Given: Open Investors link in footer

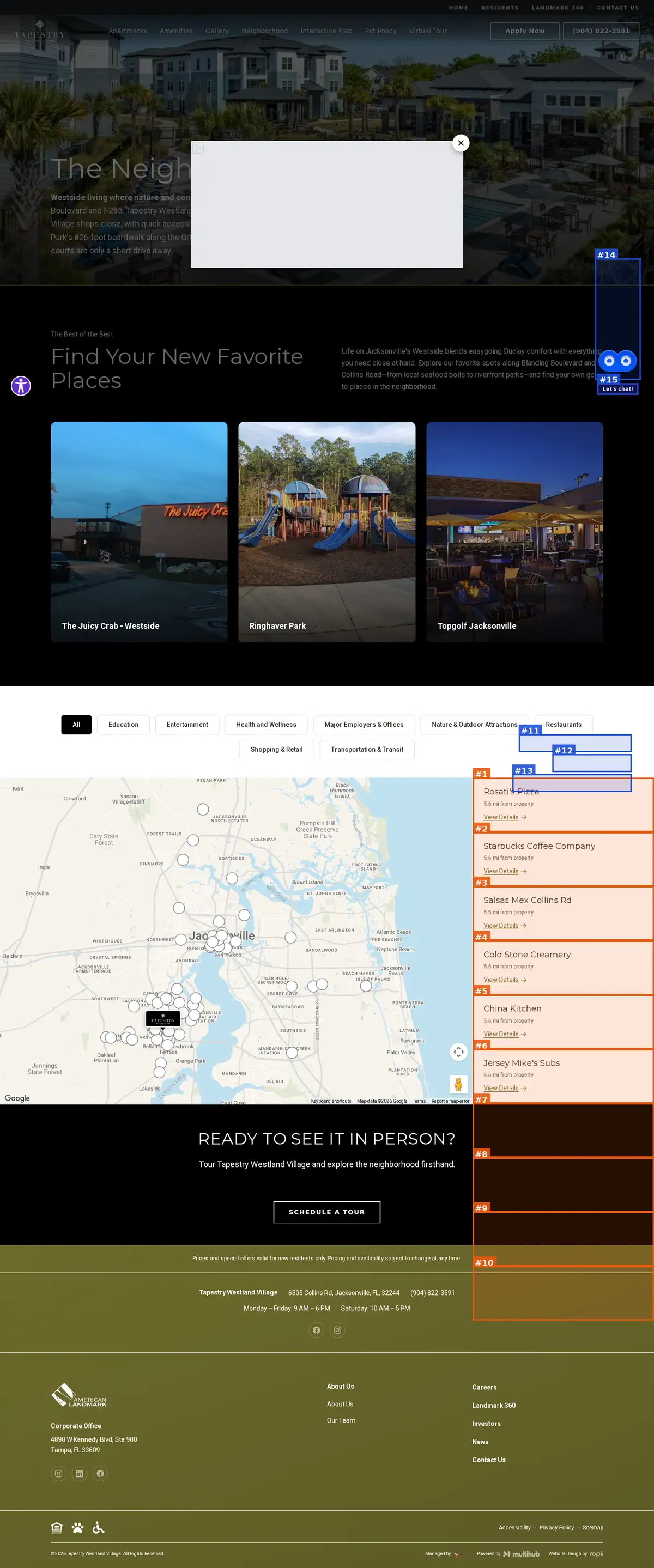Looking at the screenshot, I should click(x=487, y=1424).
